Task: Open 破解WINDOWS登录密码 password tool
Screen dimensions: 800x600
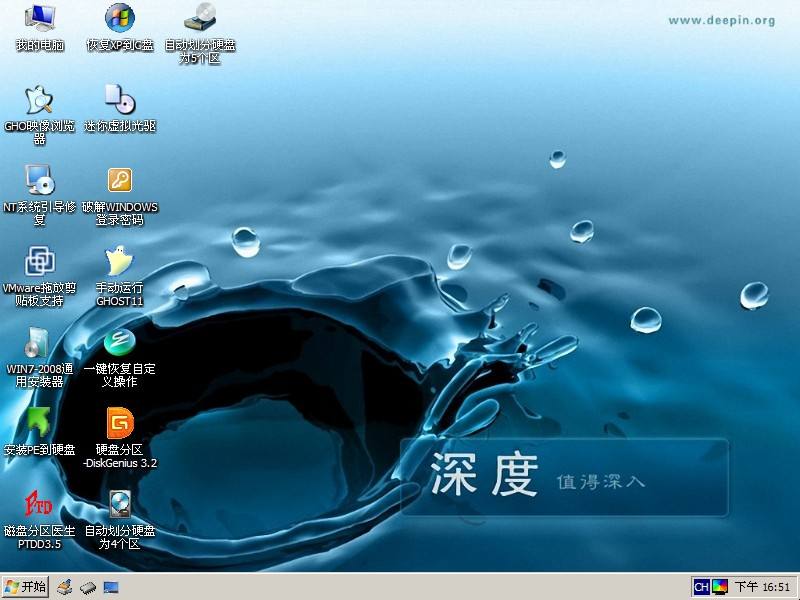Action: click(120, 185)
